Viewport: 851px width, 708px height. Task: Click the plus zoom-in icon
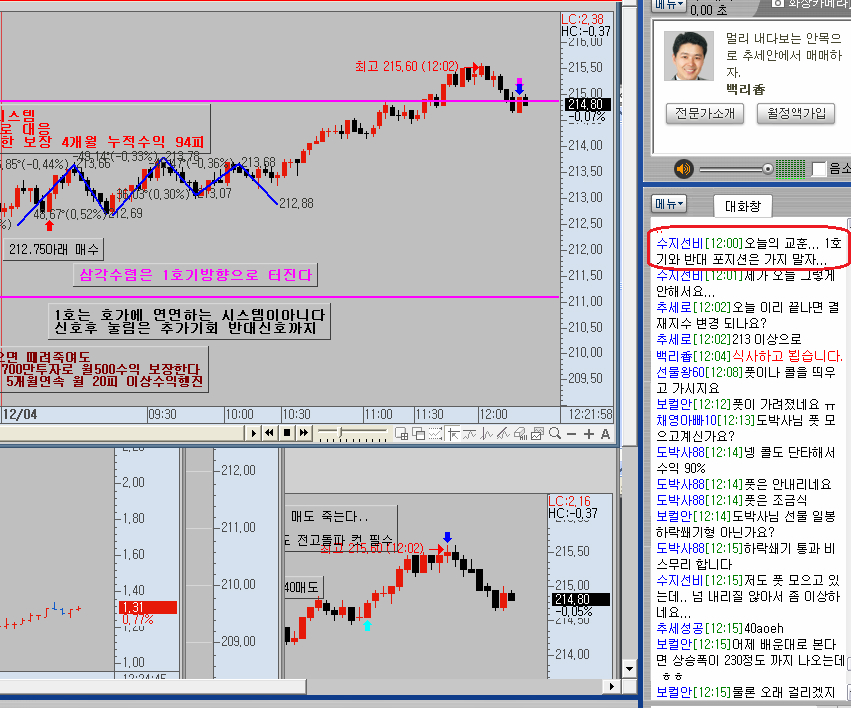[587, 433]
